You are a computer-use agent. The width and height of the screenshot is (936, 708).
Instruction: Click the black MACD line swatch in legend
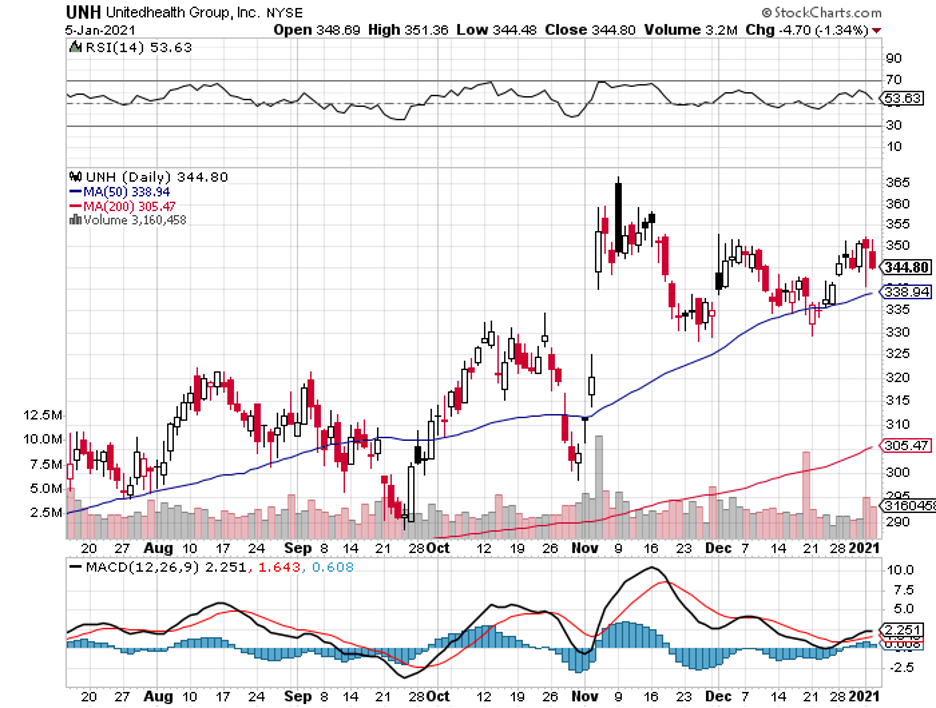tap(76, 567)
